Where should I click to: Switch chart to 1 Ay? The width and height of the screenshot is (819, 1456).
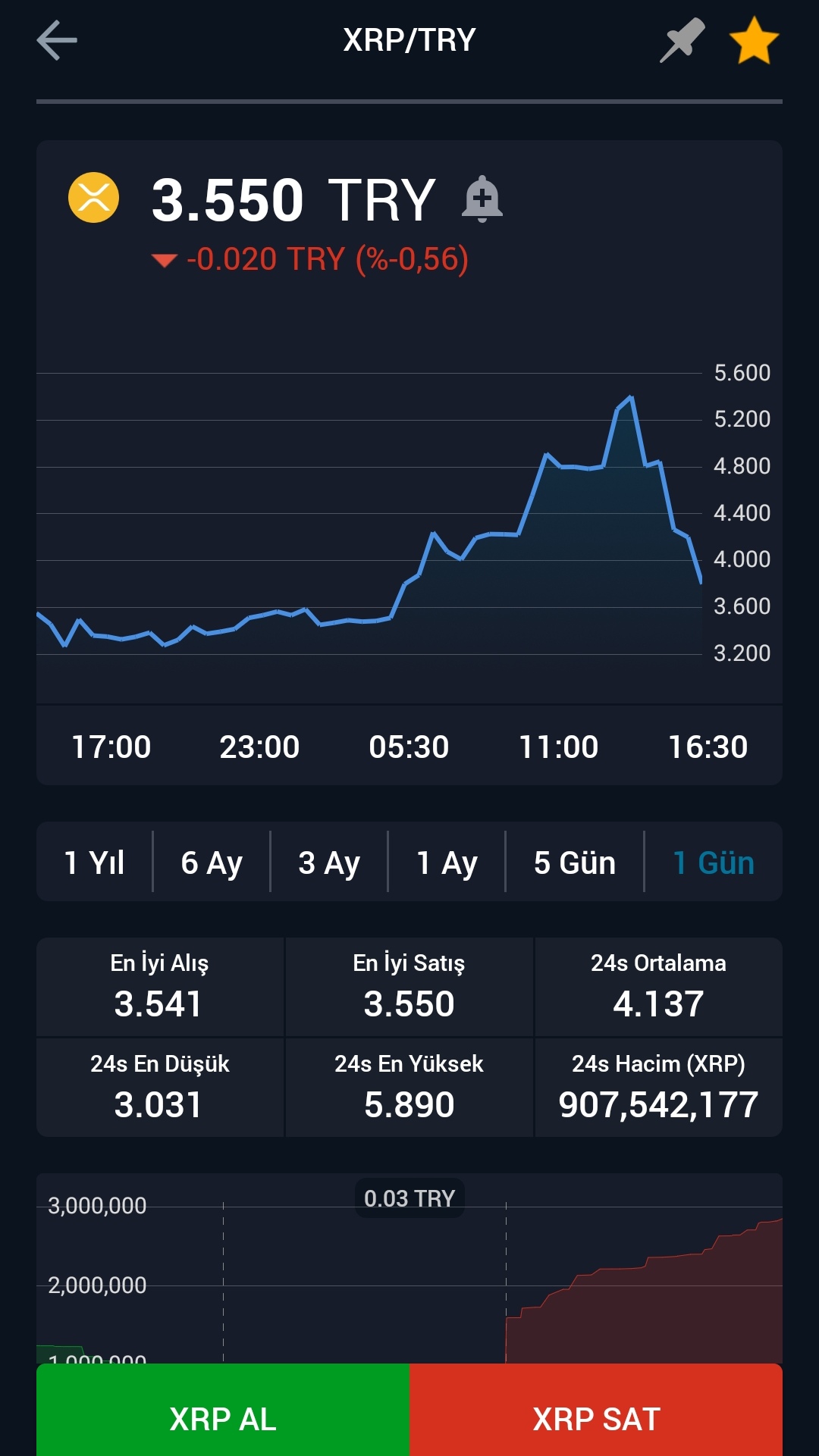click(x=447, y=863)
